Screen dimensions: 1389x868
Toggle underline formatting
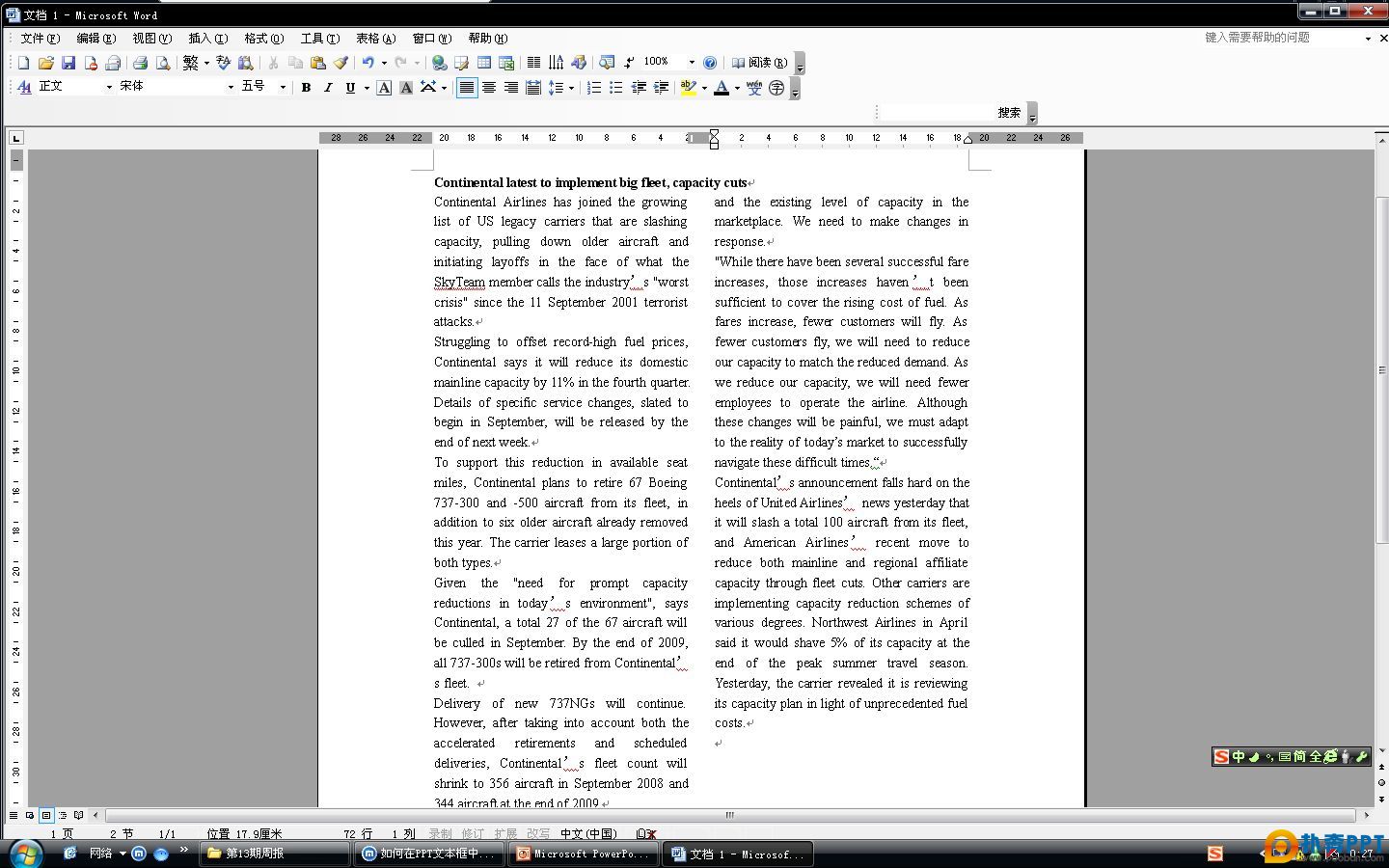350,88
